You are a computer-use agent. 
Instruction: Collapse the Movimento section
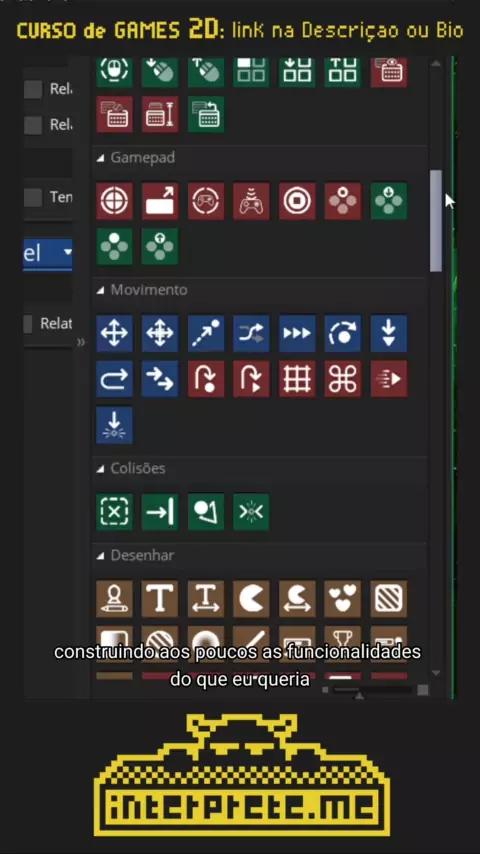(100, 291)
